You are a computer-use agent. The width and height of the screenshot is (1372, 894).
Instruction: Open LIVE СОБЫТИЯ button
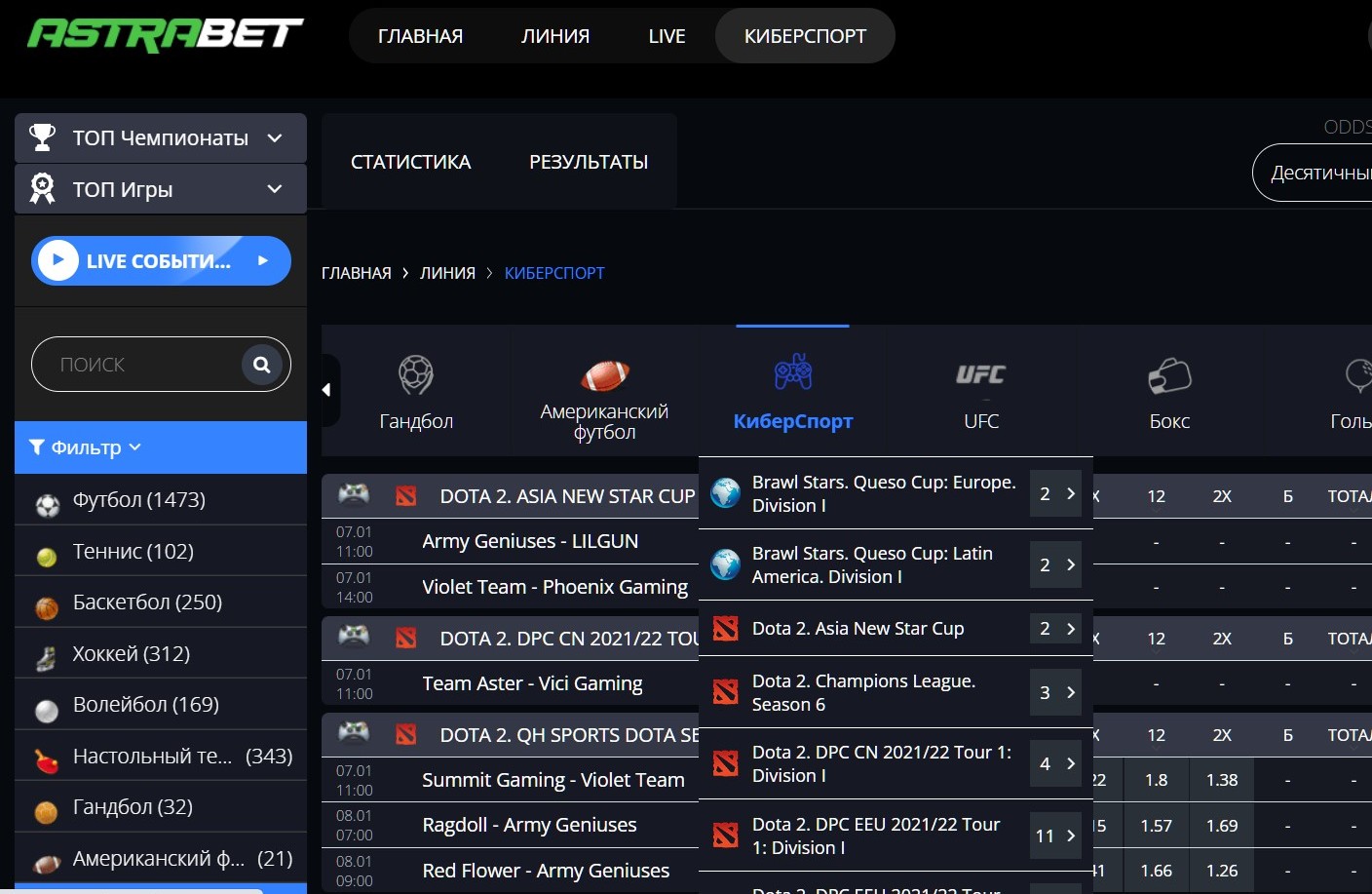161,261
